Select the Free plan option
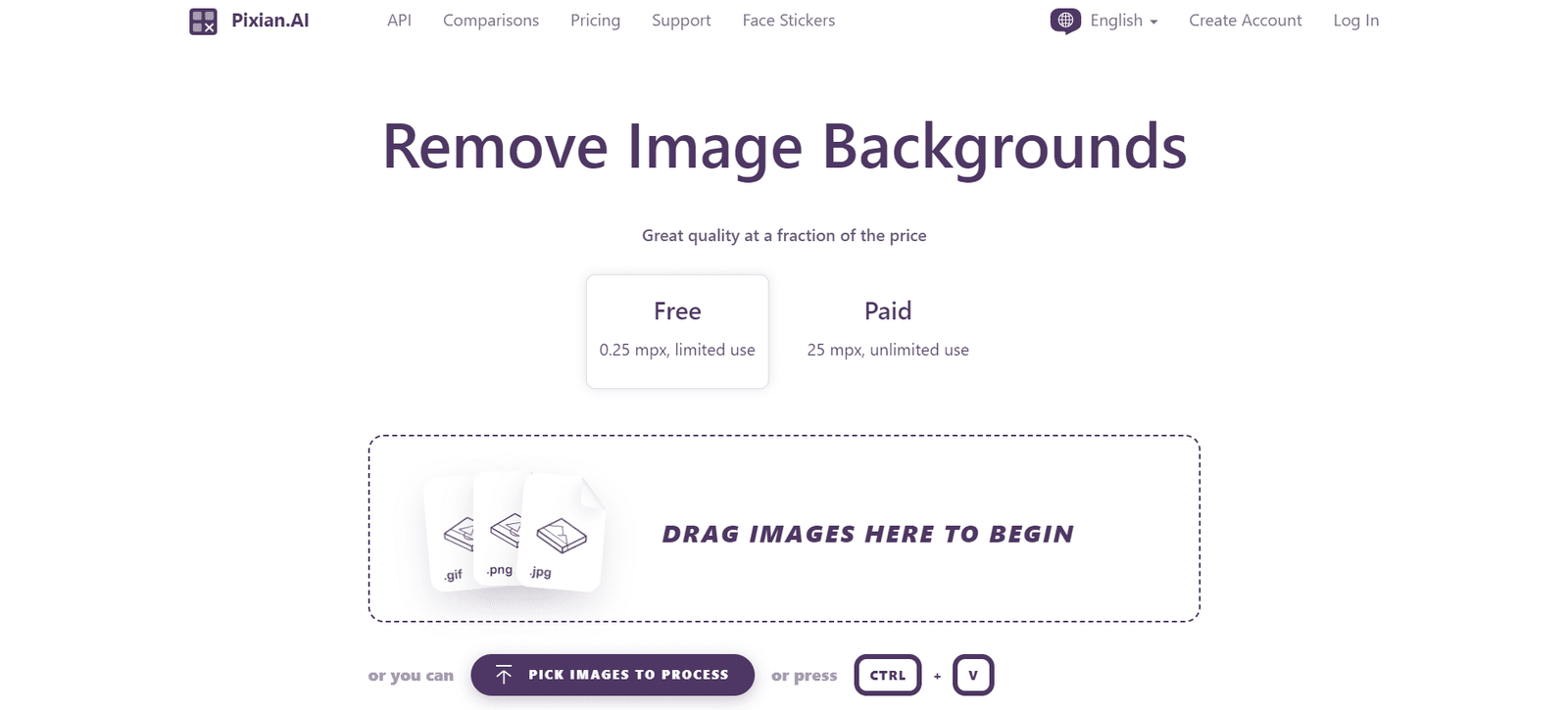1568x710 pixels. pos(677,331)
